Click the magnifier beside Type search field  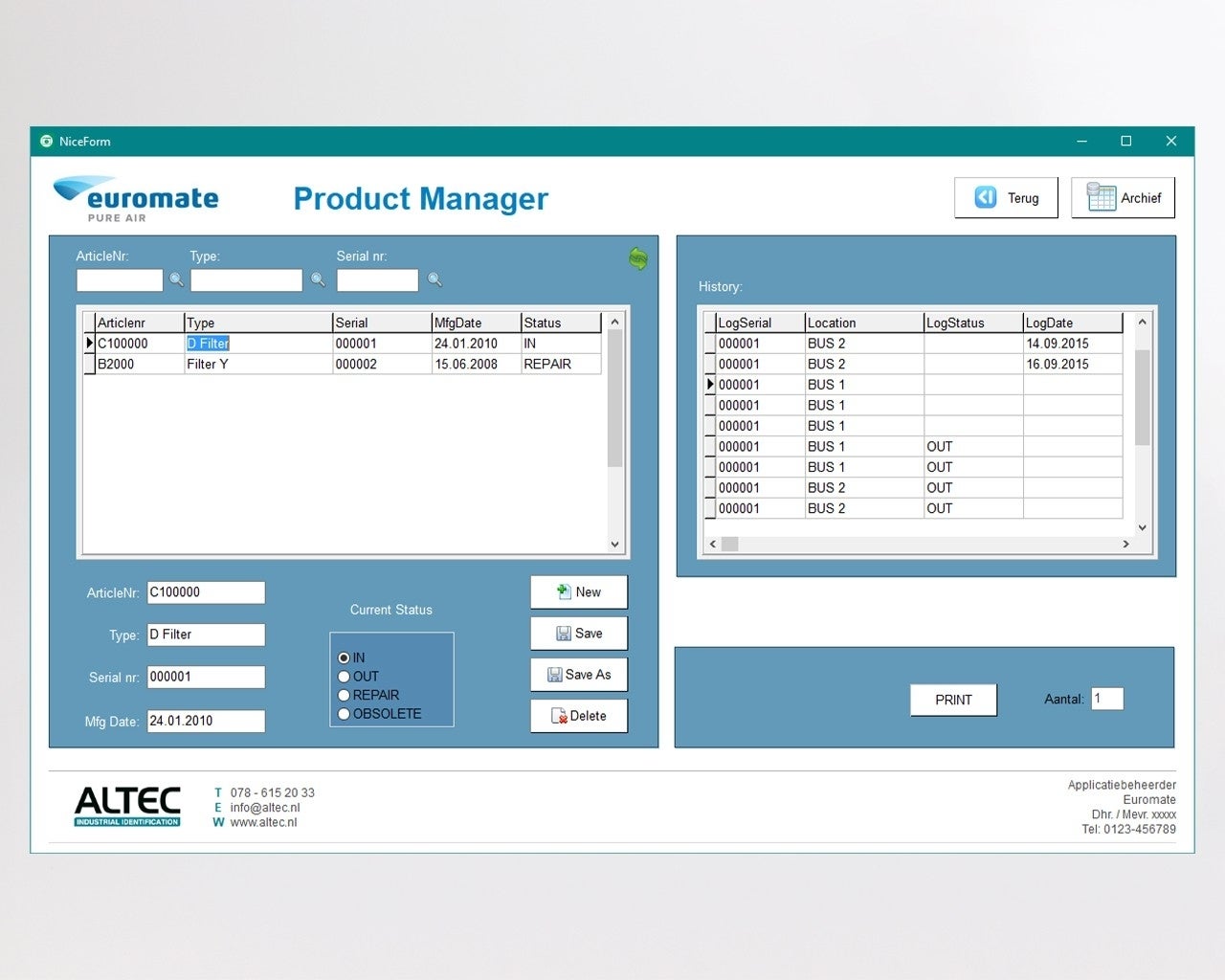pyautogui.click(x=318, y=279)
